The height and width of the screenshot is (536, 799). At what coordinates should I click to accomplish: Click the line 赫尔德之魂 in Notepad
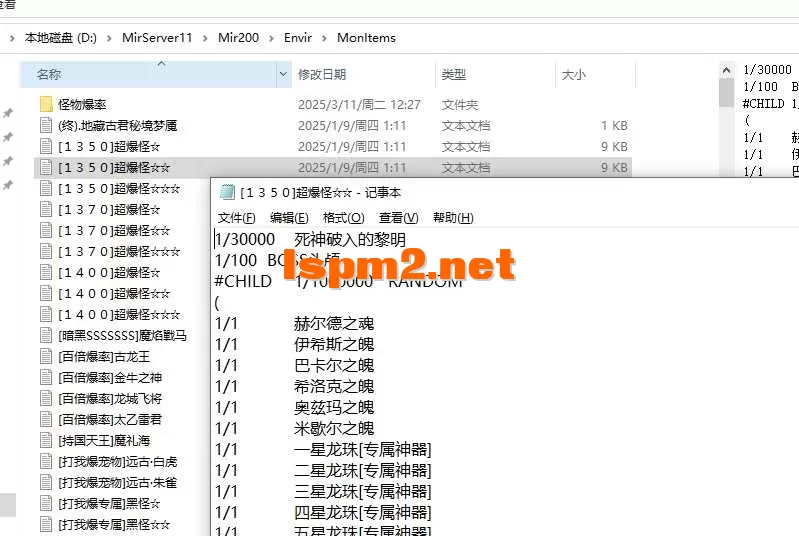[x=334, y=323]
